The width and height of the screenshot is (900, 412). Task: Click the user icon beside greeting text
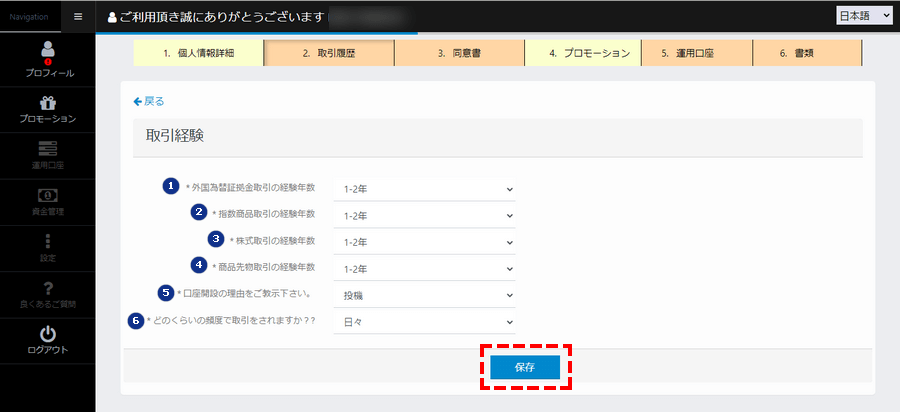click(112, 17)
